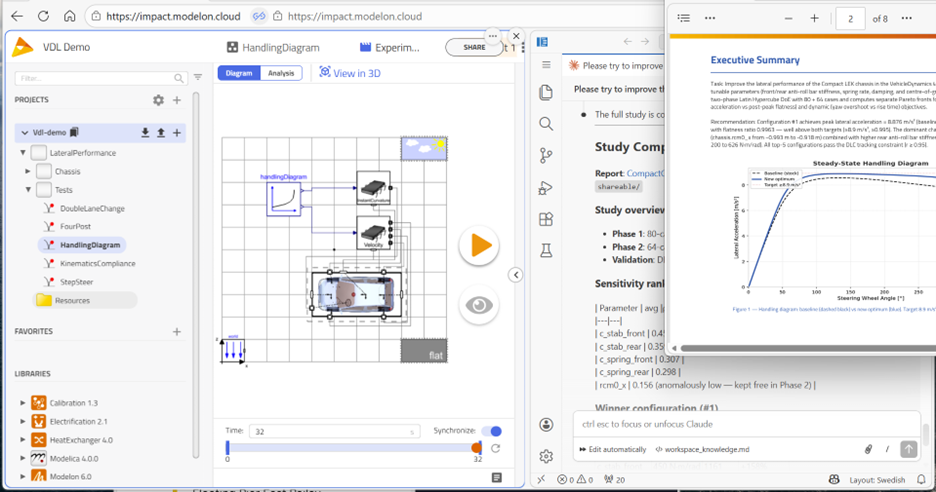
Task: Open the log panel icon below the timeline
Action: [x=497, y=477]
